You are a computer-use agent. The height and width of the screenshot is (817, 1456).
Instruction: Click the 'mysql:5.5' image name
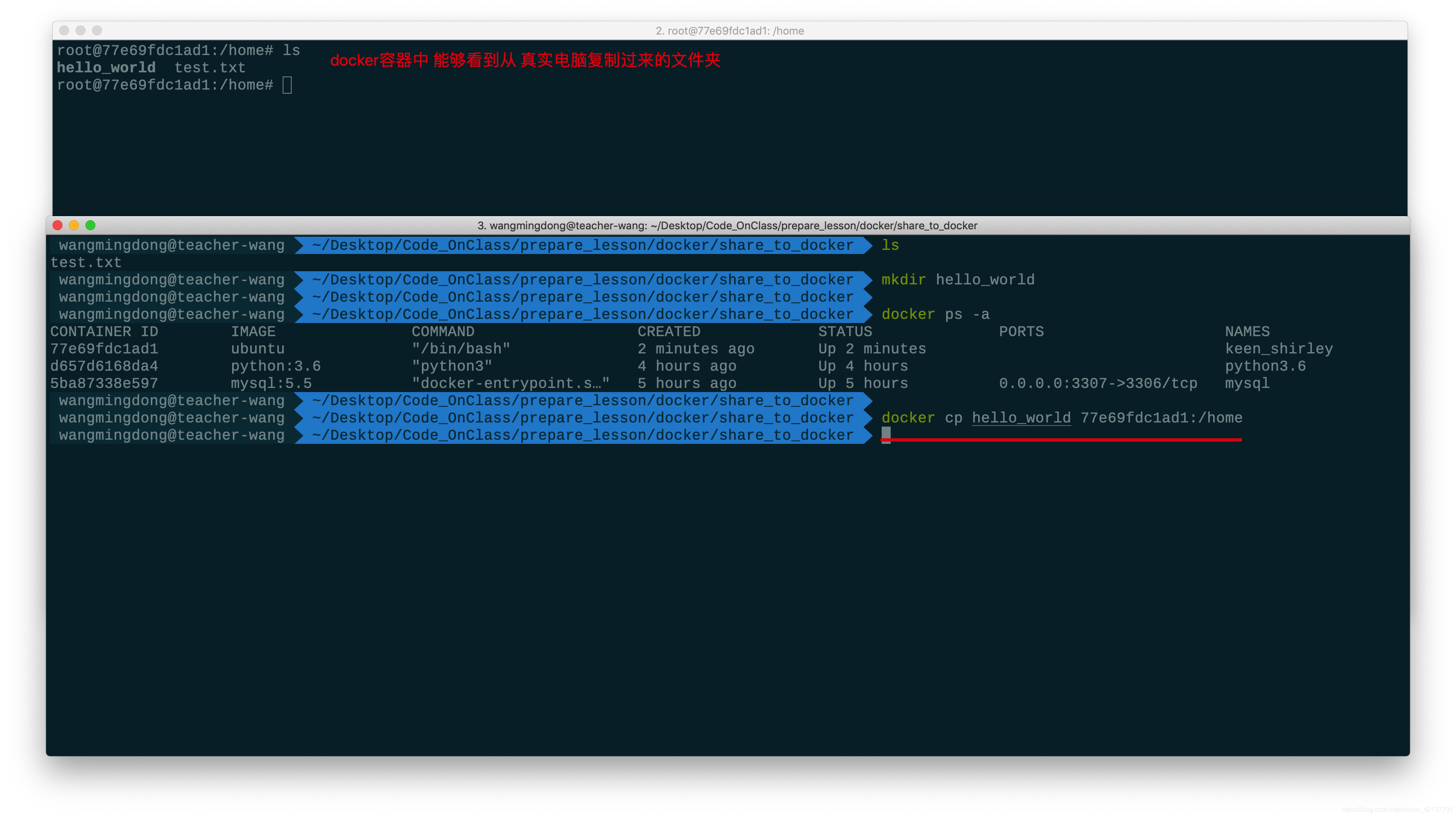click(271, 383)
